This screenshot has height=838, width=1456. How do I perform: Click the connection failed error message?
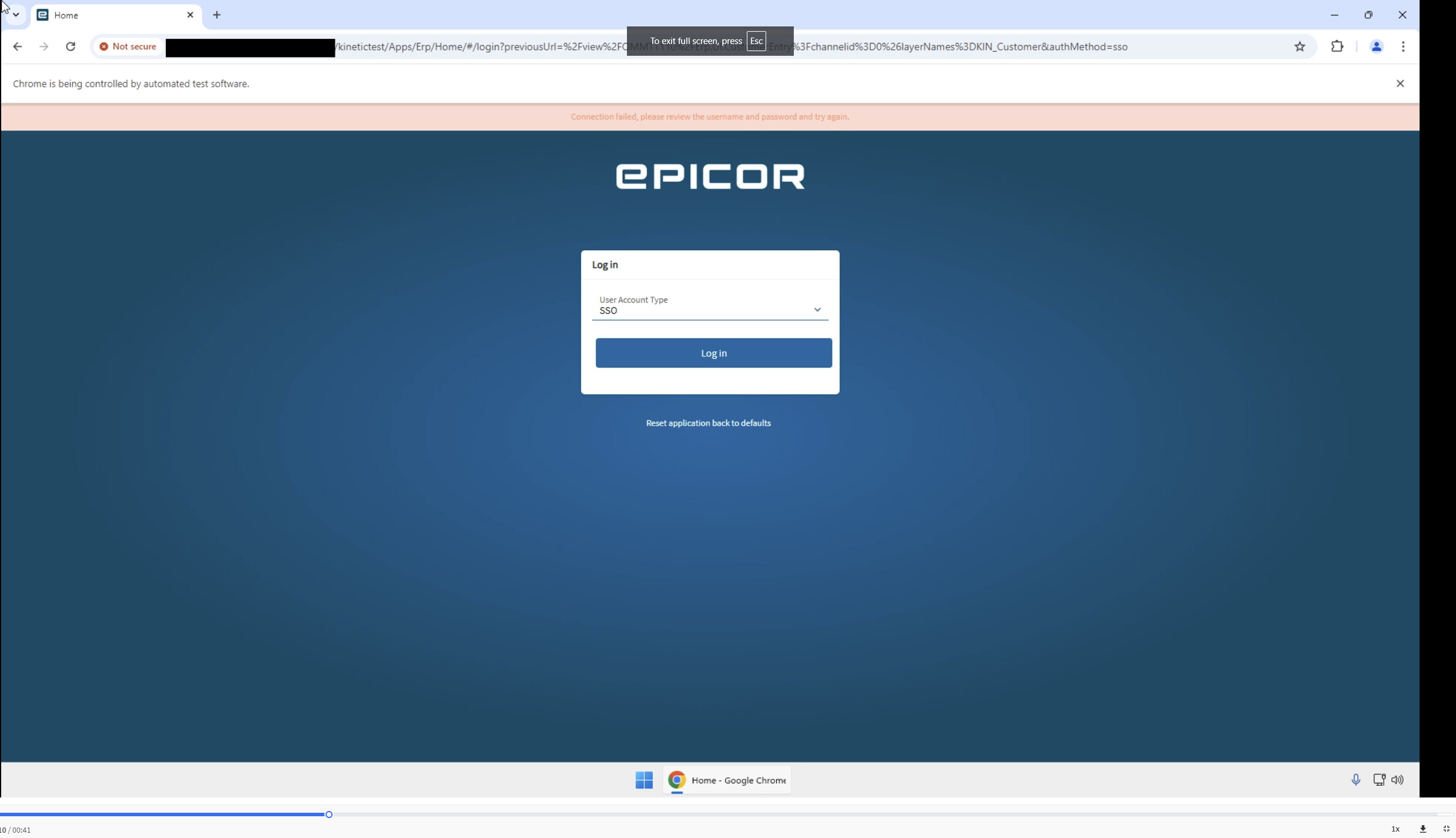coord(710,117)
